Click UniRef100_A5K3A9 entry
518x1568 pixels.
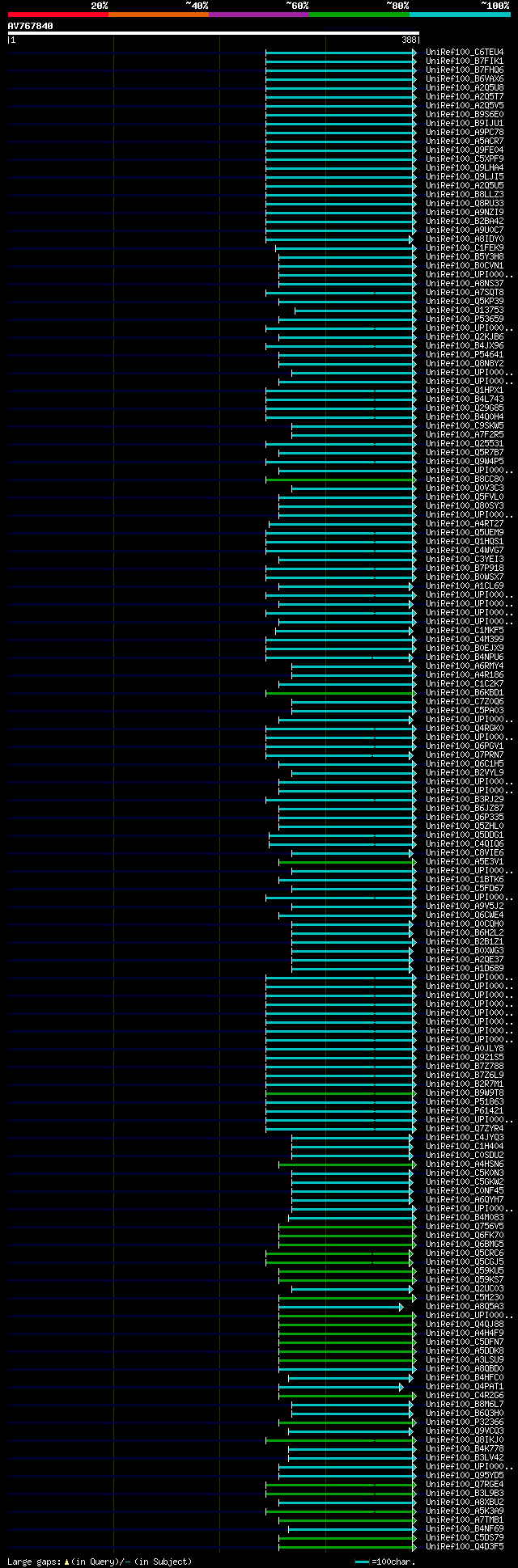(465, 1511)
